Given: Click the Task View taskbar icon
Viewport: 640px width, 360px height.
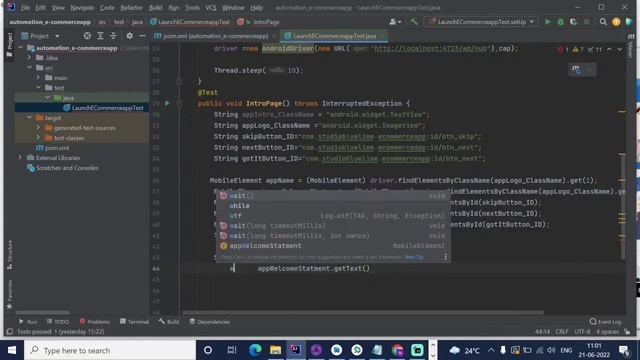Looking at the screenshot, I should [x=231, y=350].
